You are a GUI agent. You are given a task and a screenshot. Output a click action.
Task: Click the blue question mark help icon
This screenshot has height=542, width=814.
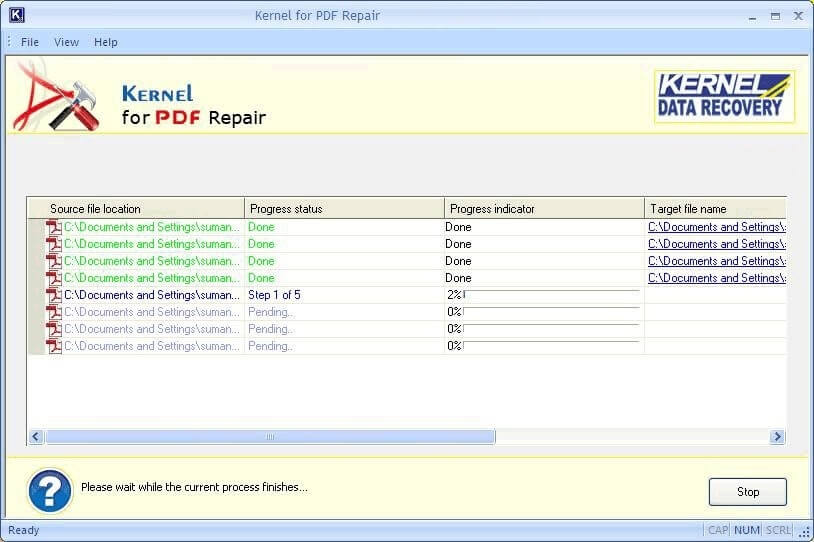pos(50,491)
